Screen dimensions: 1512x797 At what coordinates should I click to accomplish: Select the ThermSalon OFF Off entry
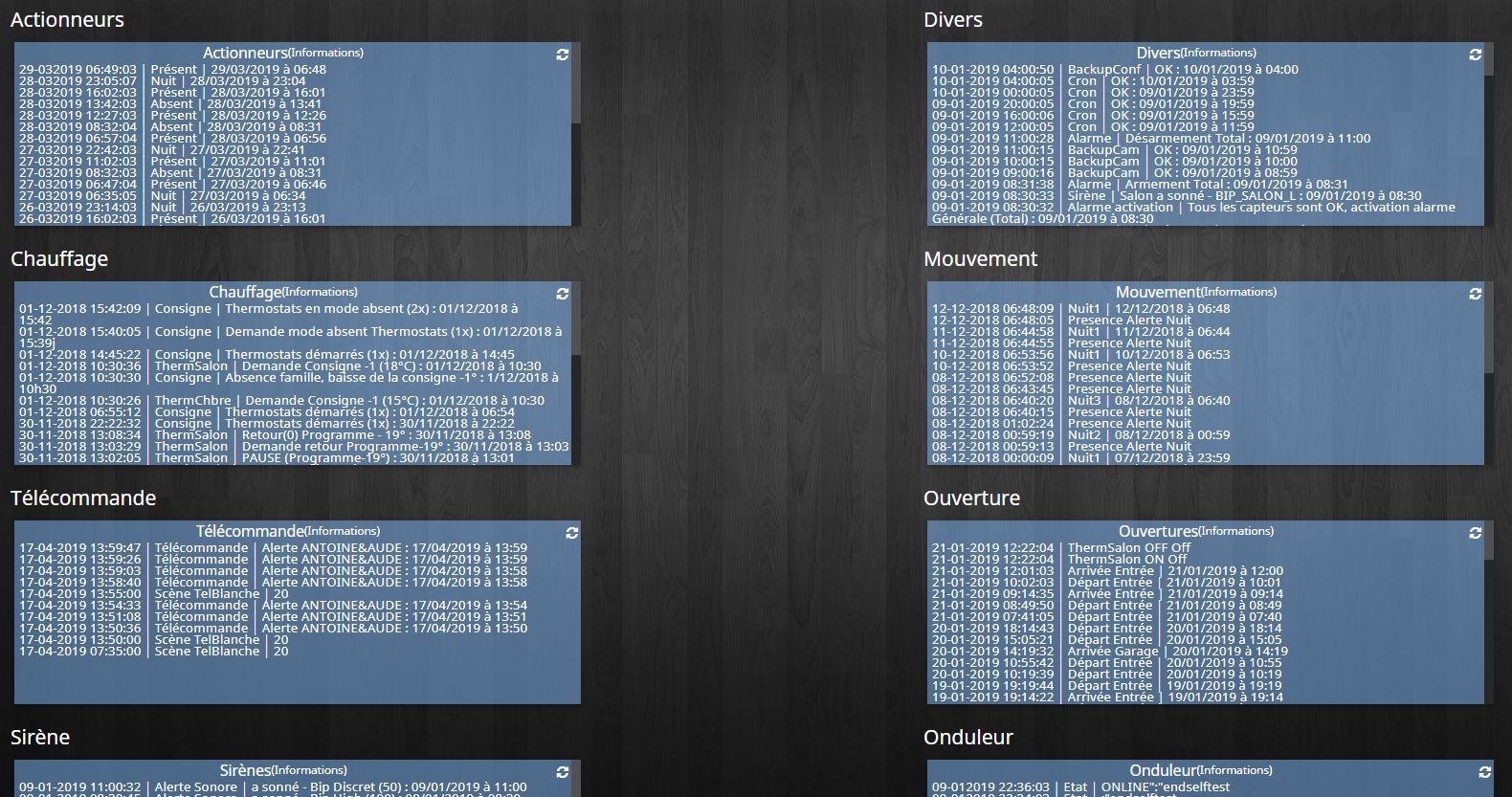pos(1061,548)
